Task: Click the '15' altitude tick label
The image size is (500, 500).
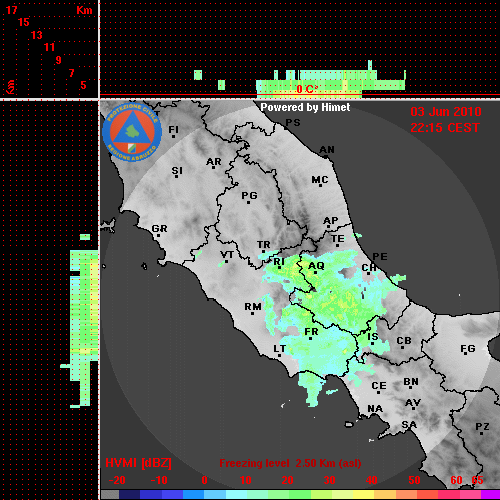Action: tap(23, 22)
